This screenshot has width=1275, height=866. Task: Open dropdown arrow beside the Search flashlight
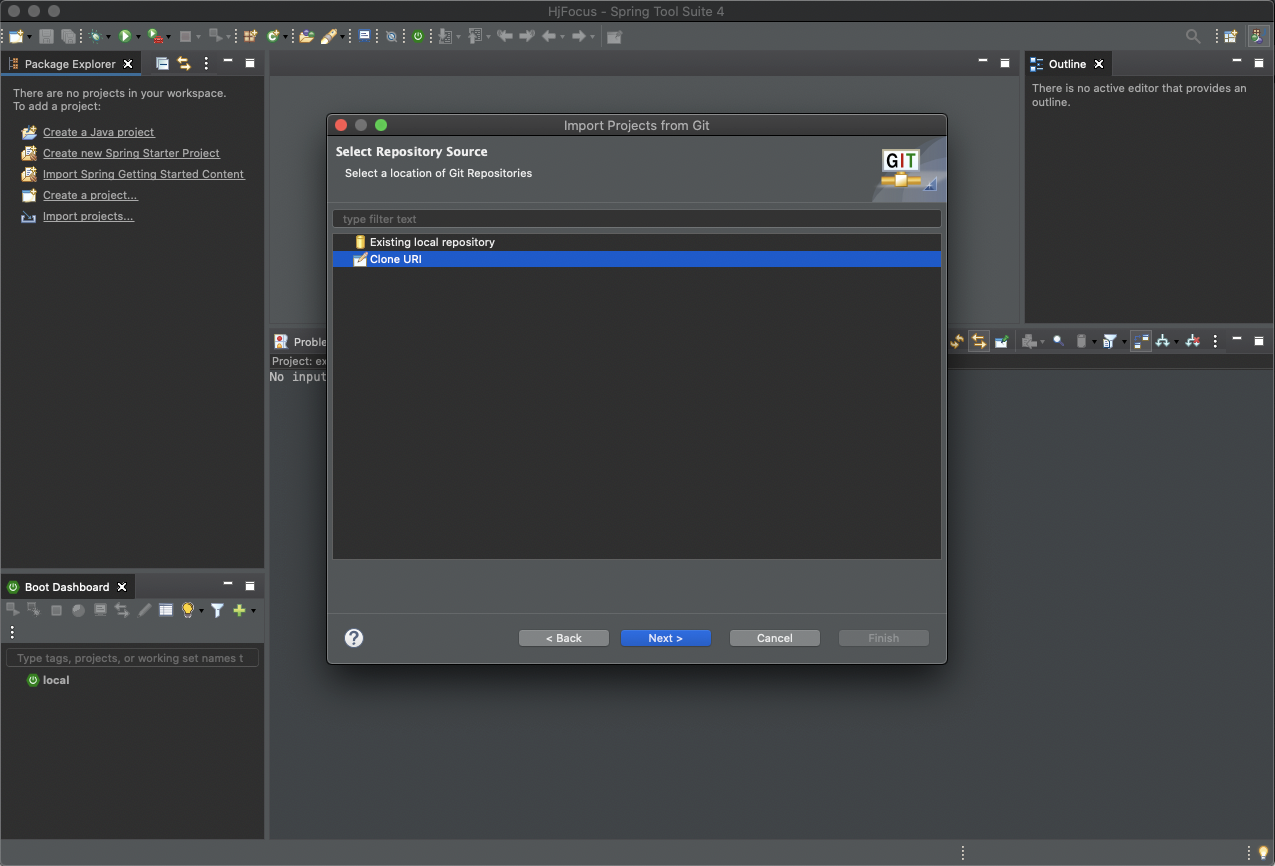click(x=342, y=37)
